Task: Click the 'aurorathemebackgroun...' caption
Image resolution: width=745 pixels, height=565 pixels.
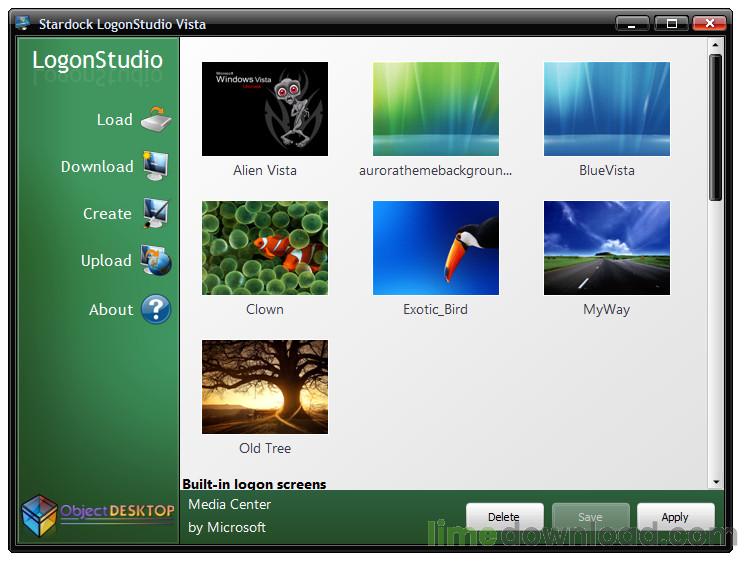Action: coord(436,171)
